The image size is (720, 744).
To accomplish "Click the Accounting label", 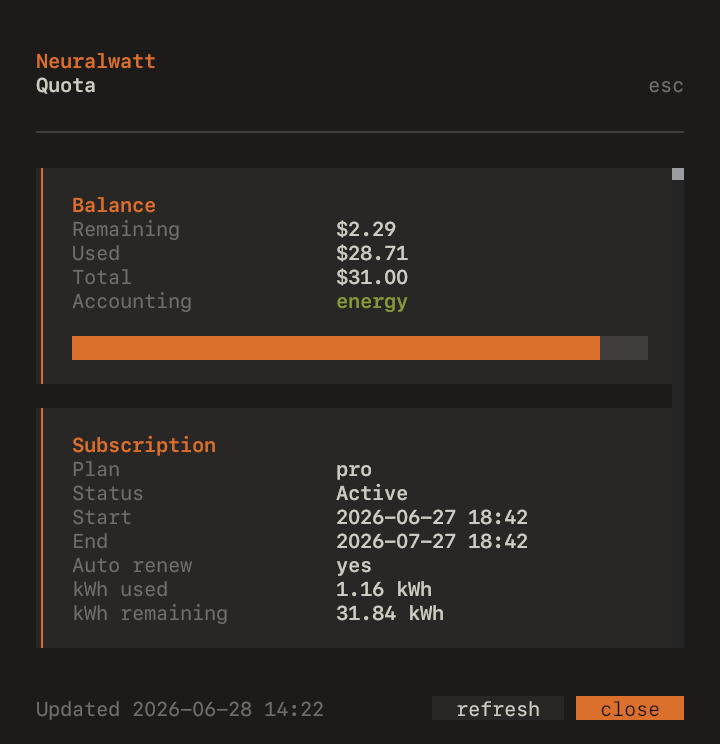I will tap(132, 302).
